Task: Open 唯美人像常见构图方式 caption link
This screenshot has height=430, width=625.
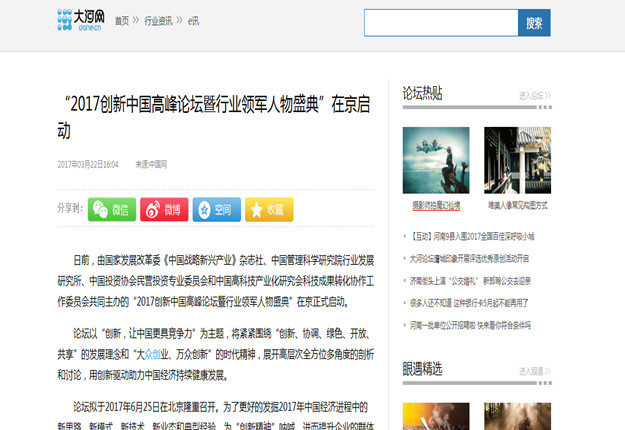Action: pos(518,206)
